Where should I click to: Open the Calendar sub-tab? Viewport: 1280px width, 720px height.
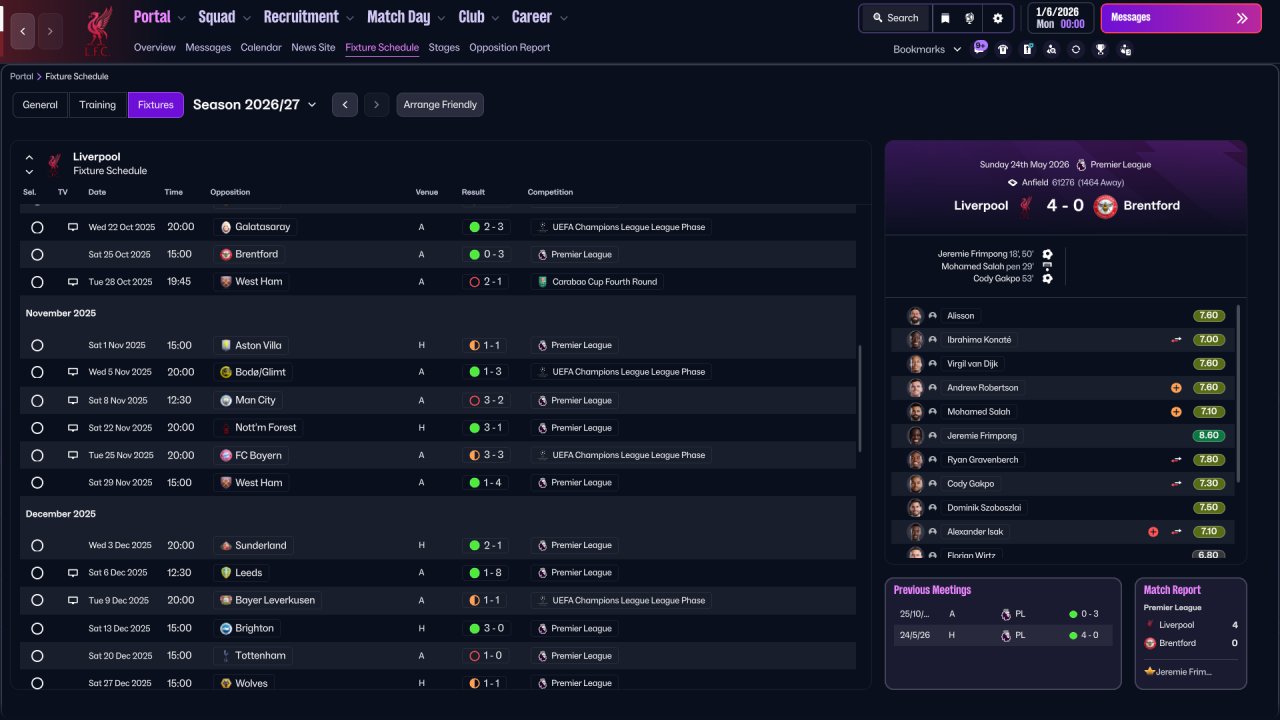pos(261,48)
